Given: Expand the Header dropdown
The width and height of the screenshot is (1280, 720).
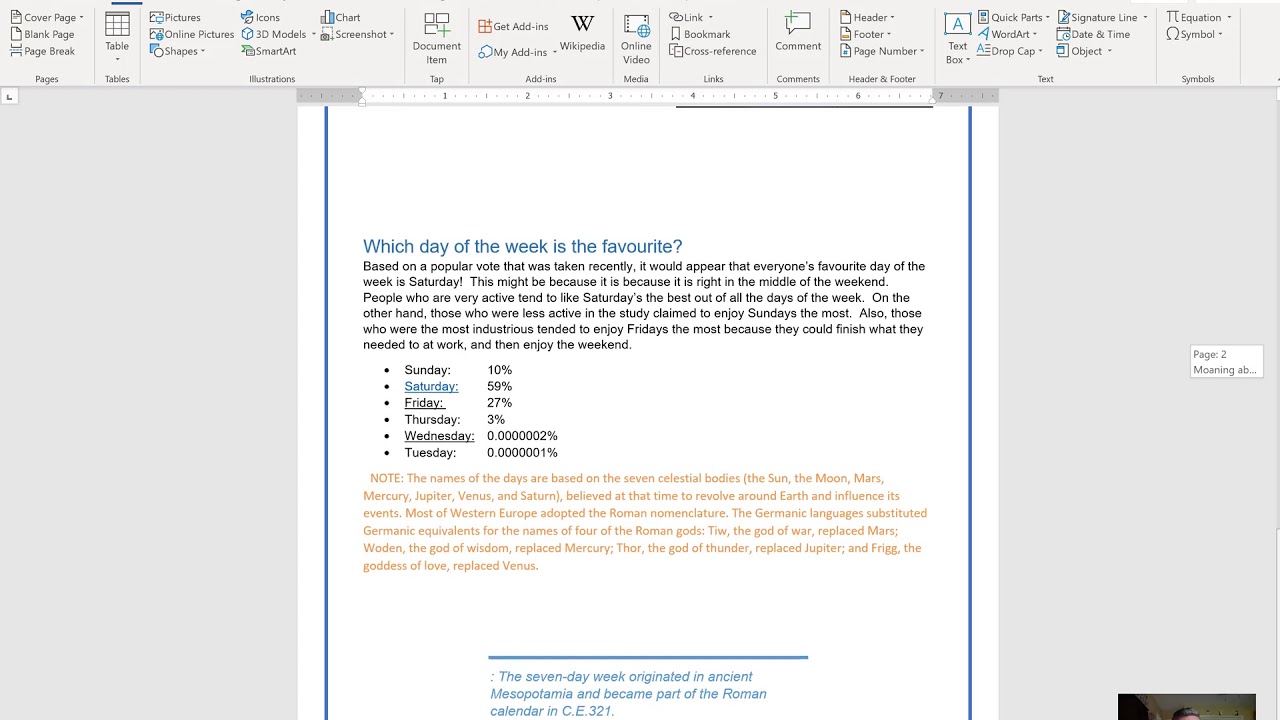Looking at the screenshot, I should (x=892, y=17).
